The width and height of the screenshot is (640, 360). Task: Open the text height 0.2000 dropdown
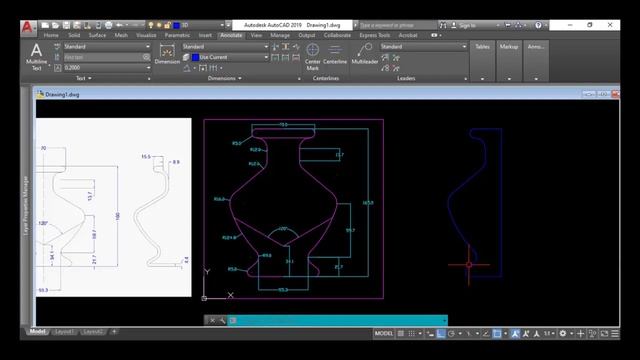pos(107,68)
